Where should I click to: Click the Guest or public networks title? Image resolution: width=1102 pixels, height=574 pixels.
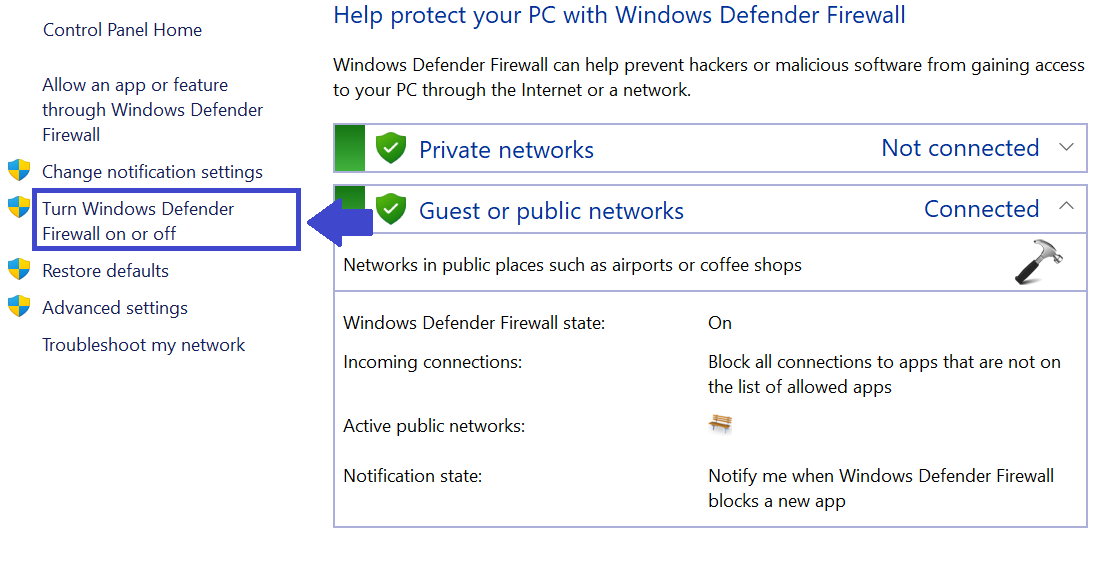pos(551,211)
